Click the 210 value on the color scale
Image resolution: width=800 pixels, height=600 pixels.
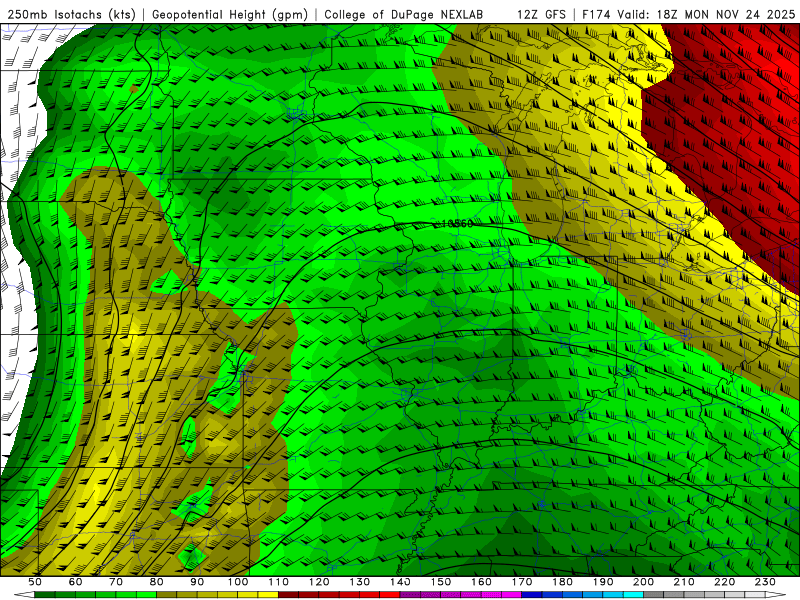point(684,582)
